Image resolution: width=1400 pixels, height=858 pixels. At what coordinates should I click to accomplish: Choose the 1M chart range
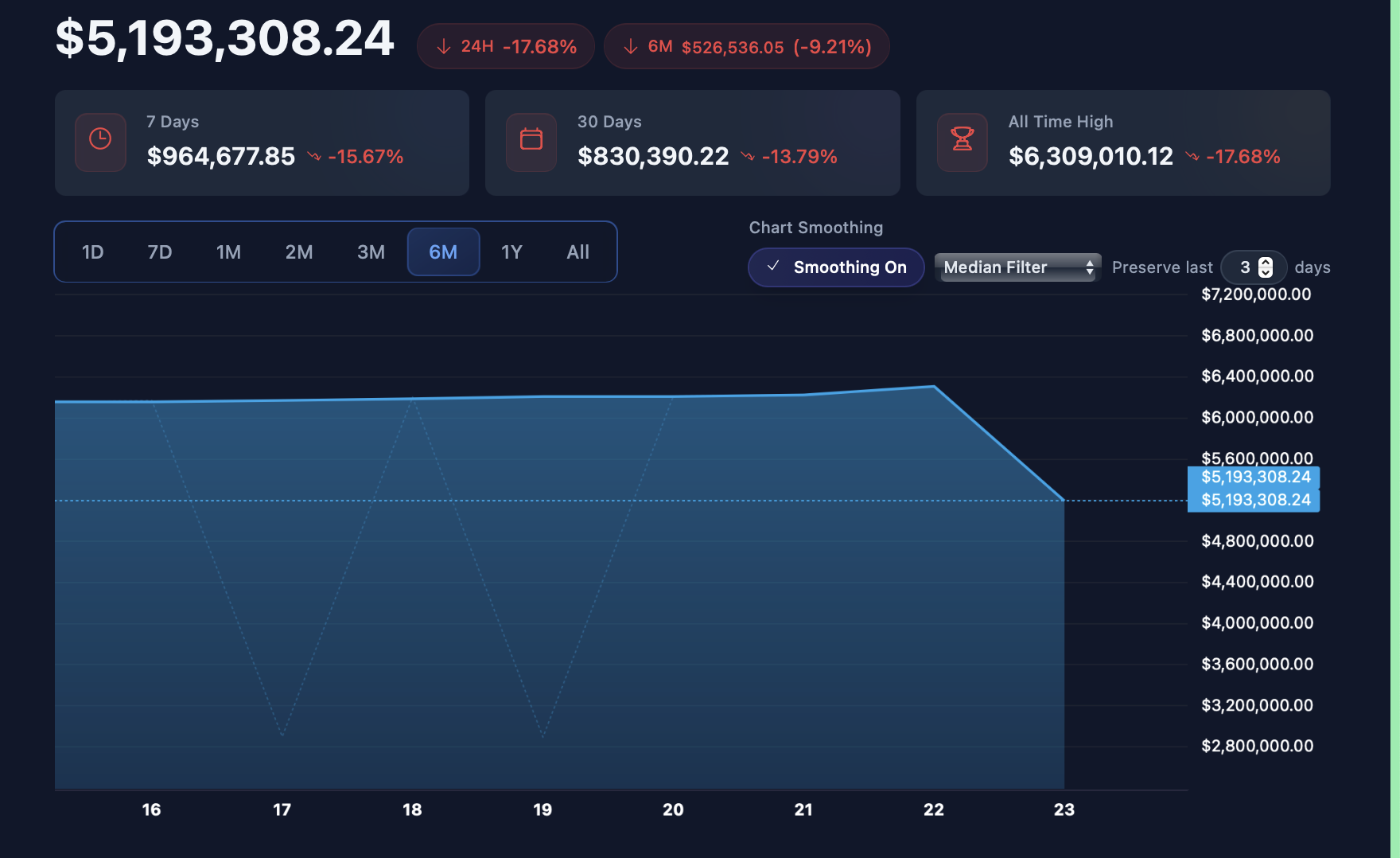tap(228, 252)
